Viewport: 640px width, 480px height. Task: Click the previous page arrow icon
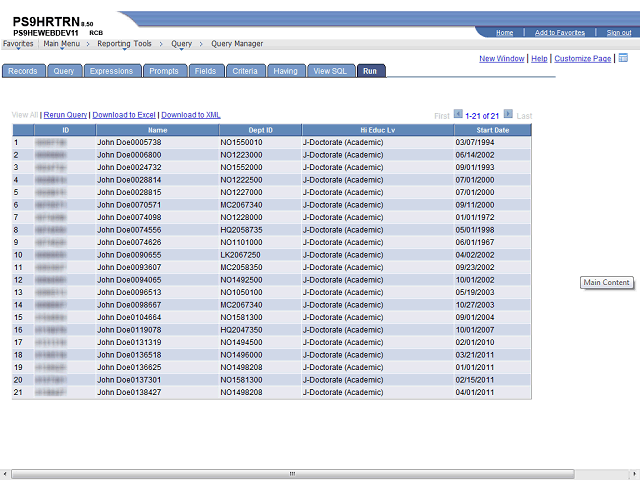[x=458, y=114]
